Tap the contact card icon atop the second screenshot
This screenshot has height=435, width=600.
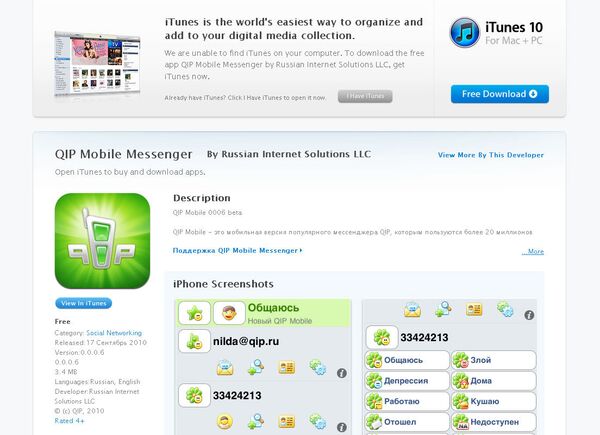click(x=474, y=310)
